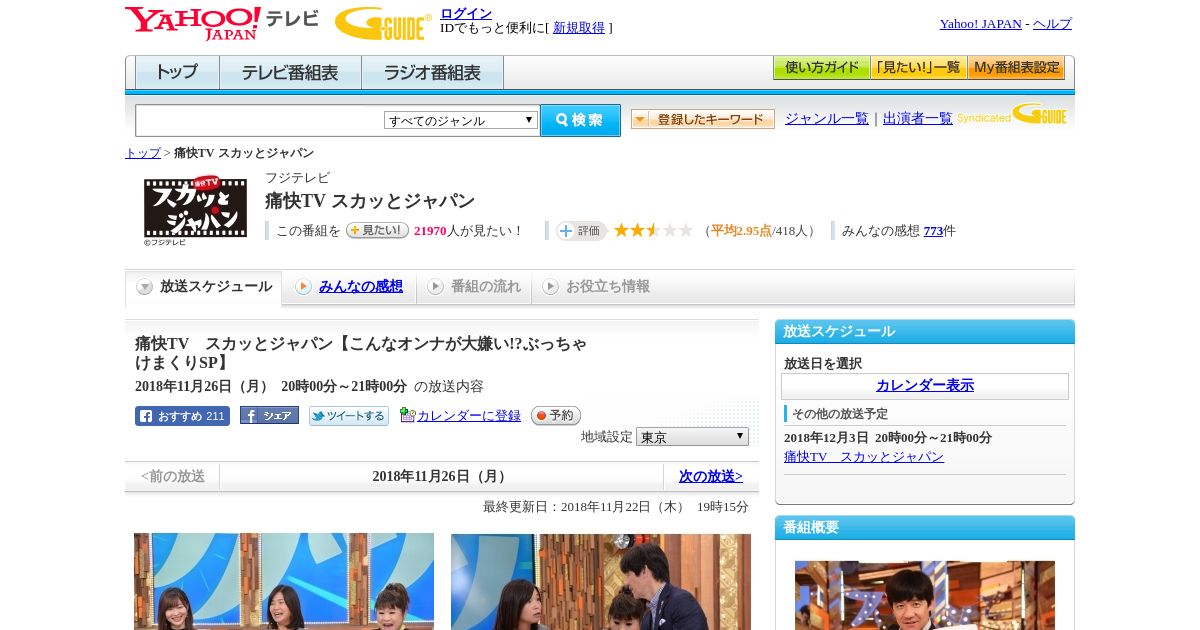1200x630 pixels.
Task: Open the sidebar 痛快TV スカッとジャパン schedule link
Action: tap(864, 457)
